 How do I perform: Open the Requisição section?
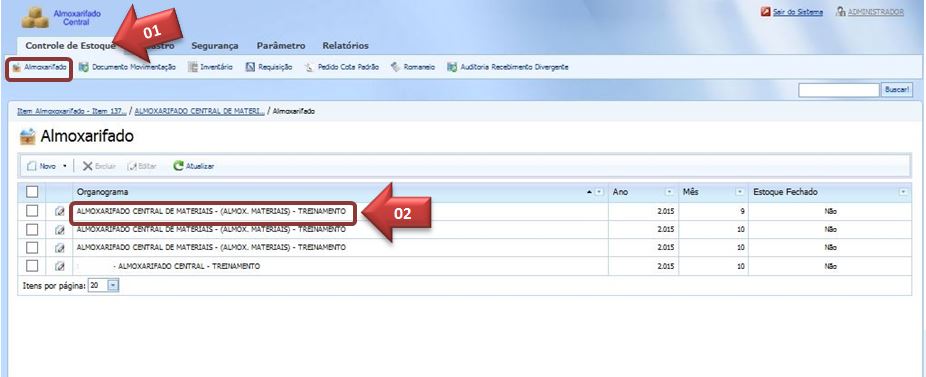click(x=269, y=67)
